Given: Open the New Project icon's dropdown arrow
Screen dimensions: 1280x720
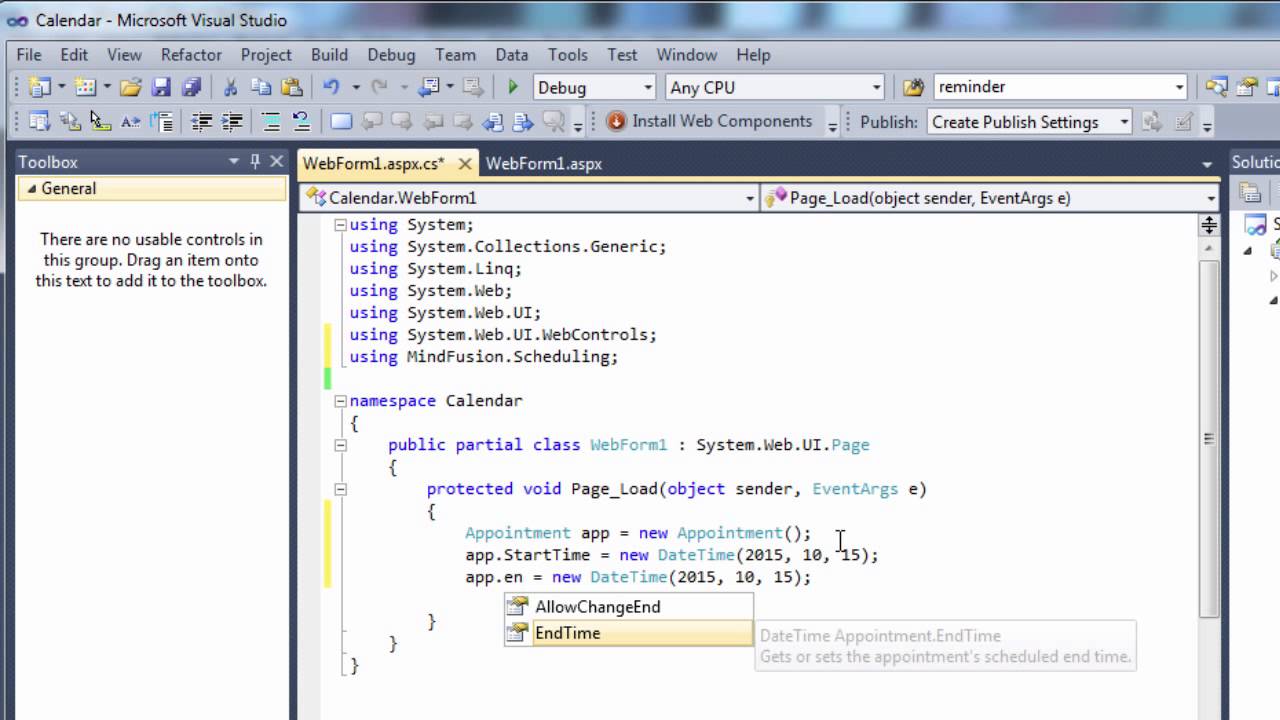Looking at the screenshot, I should pos(61,88).
